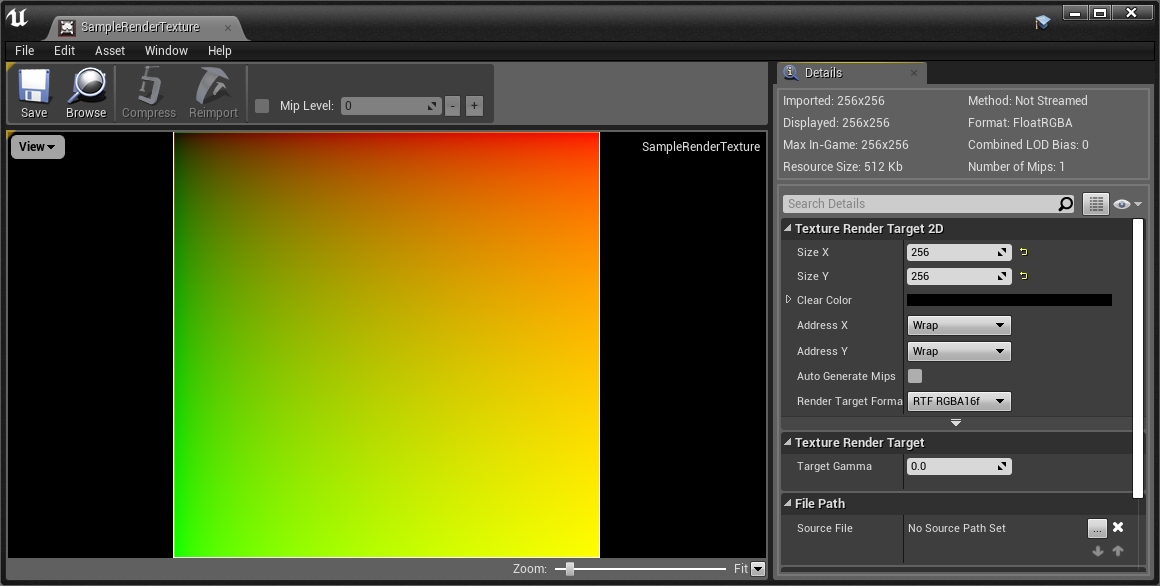Click the Details panel vertical scrollbar

(1138, 358)
